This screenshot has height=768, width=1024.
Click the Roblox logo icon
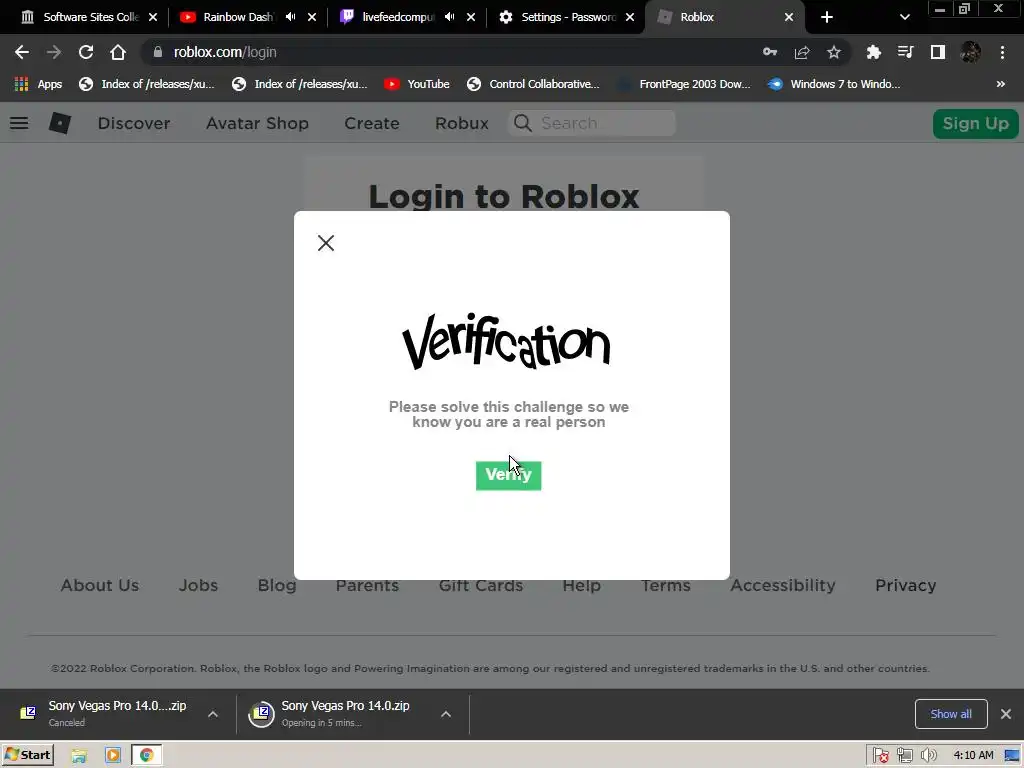59,123
